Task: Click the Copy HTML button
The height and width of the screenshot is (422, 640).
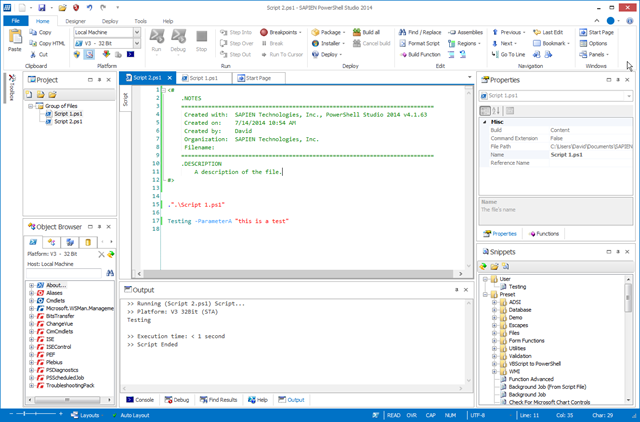Action: coord(47,43)
